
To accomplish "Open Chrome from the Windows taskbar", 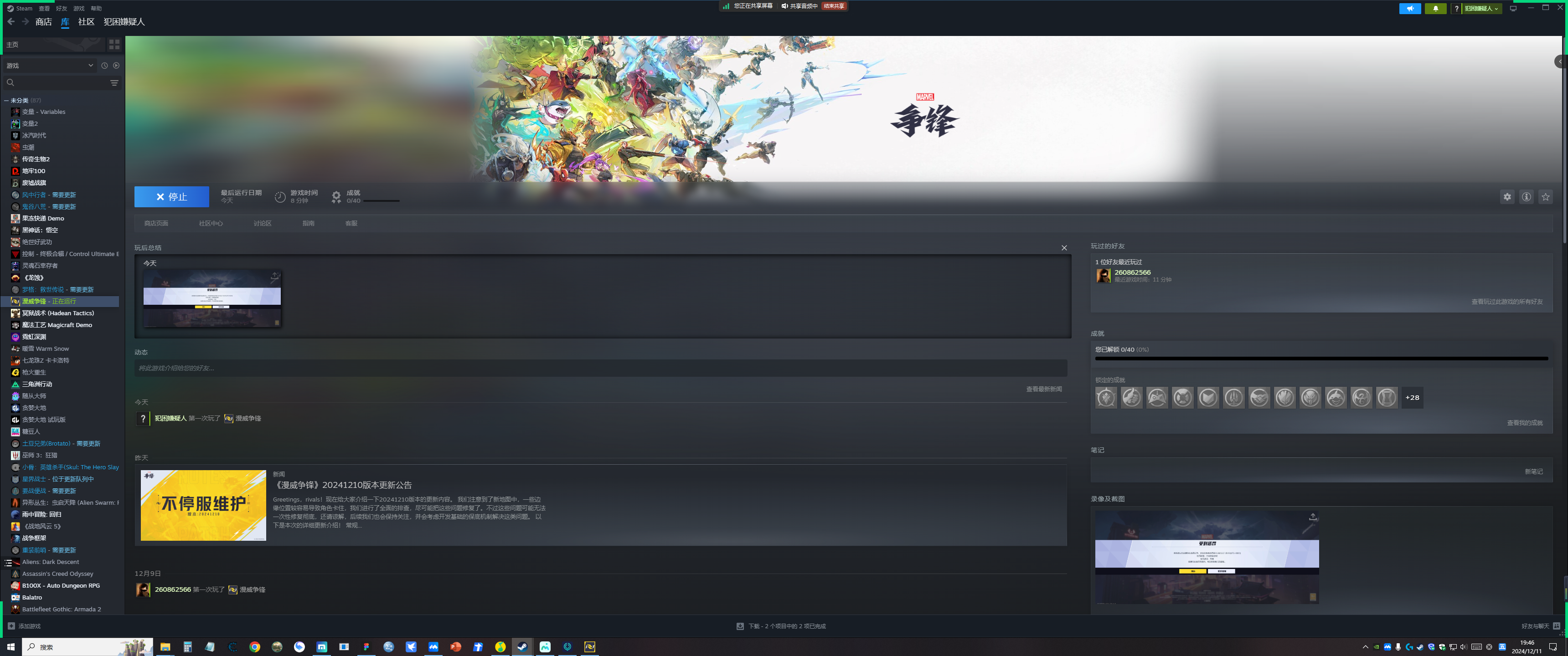I will (x=254, y=646).
